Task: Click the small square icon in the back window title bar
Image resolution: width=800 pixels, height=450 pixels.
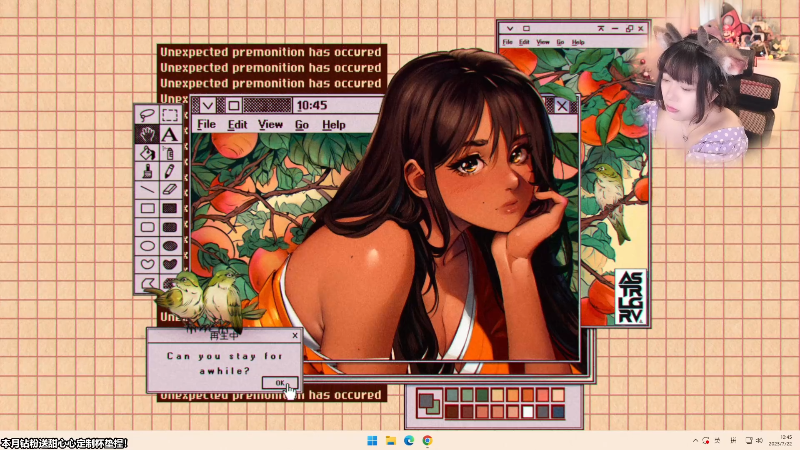Action: (527, 29)
